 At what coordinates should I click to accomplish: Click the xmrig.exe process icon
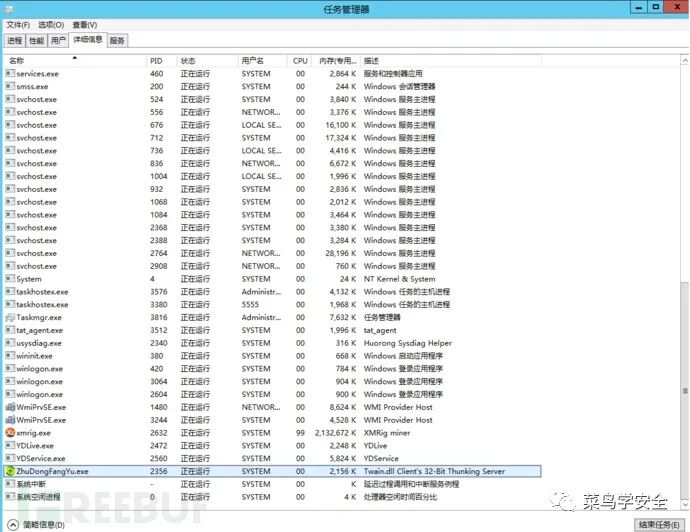tap(10, 433)
